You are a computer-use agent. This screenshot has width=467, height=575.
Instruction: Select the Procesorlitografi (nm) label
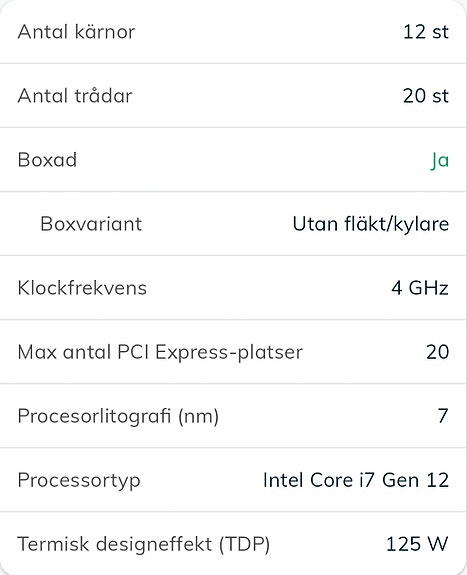click(118, 416)
